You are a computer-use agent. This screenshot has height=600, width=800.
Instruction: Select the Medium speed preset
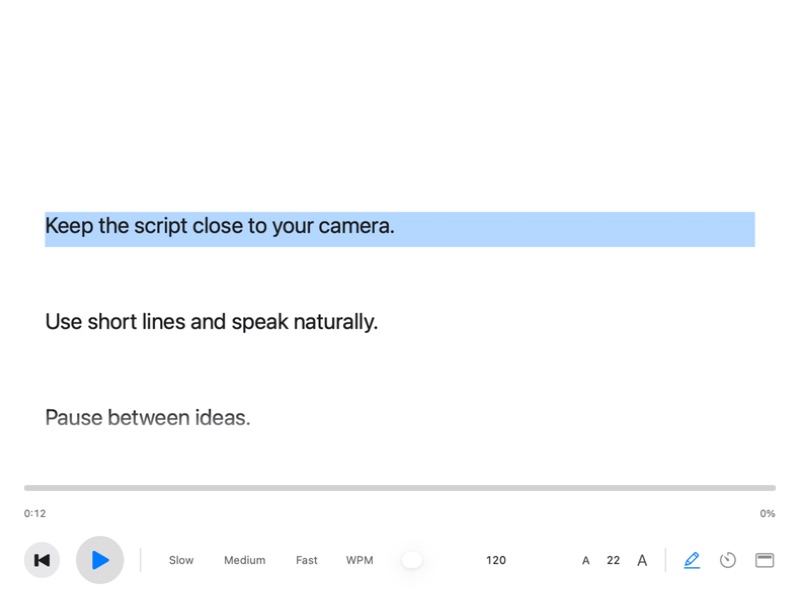[x=244, y=560]
